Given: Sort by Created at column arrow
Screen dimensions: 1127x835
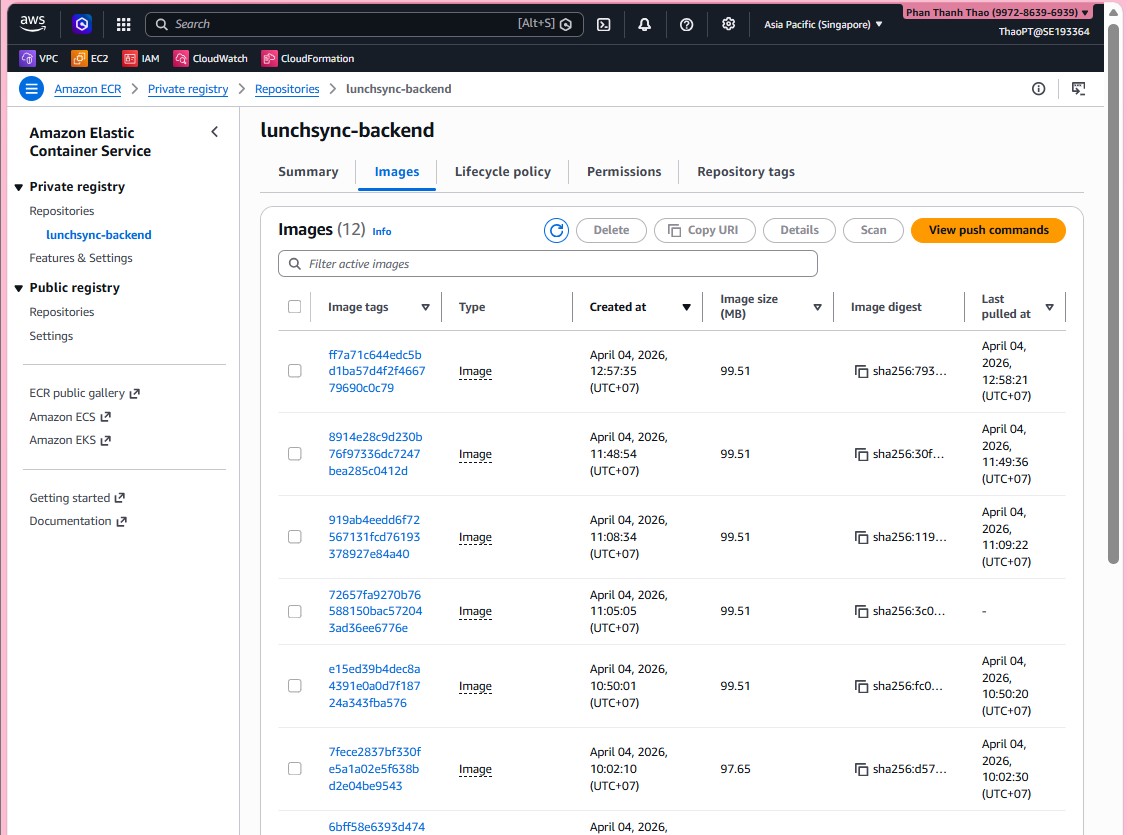Looking at the screenshot, I should 686,307.
